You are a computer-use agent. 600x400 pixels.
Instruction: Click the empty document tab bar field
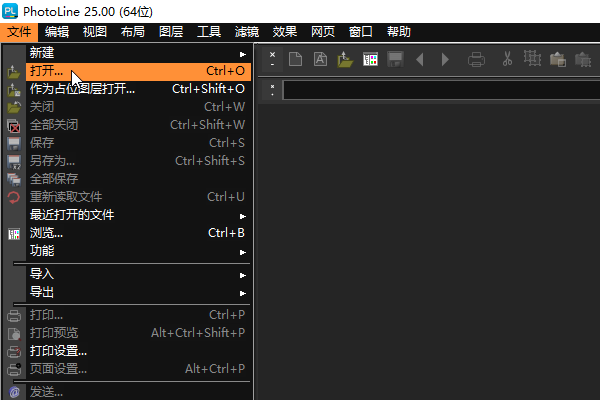click(440, 90)
